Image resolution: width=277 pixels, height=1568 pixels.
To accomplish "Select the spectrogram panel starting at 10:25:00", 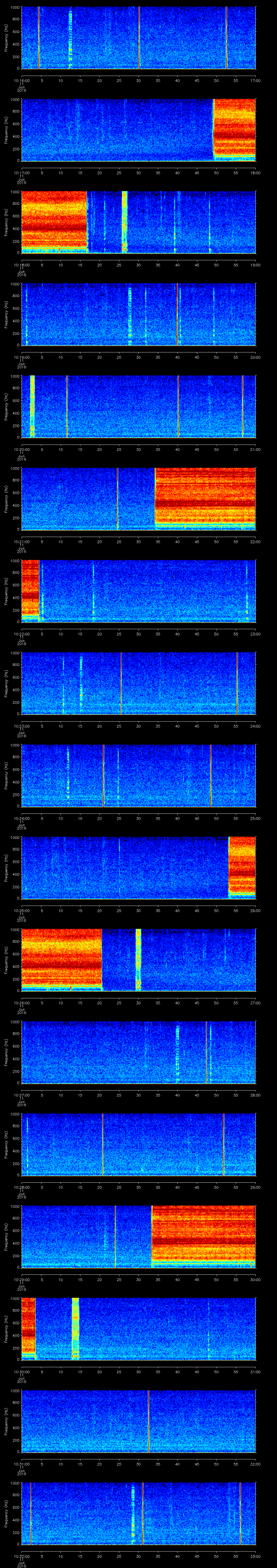I will pyautogui.click(x=138, y=868).
